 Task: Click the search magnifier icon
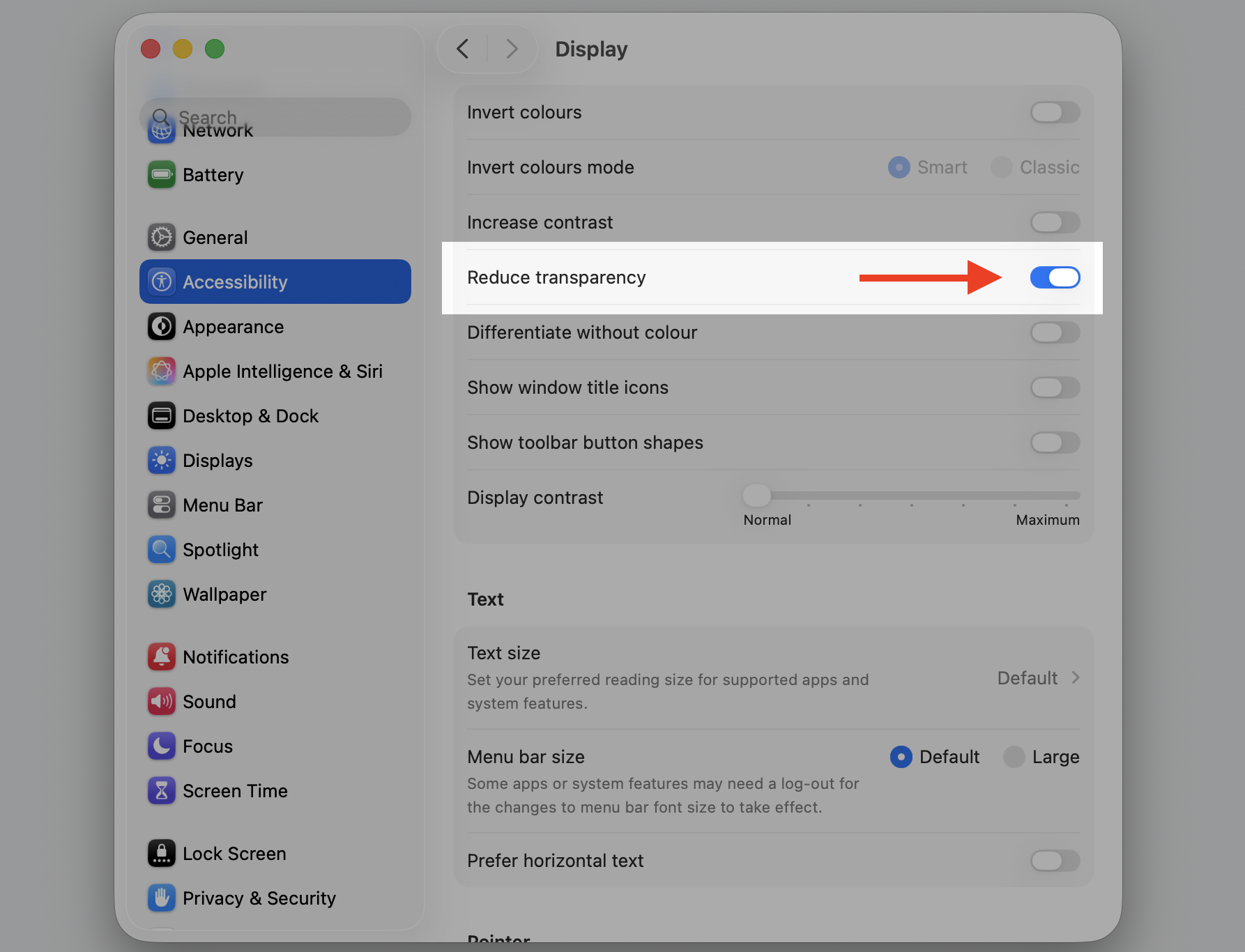pos(160,116)
